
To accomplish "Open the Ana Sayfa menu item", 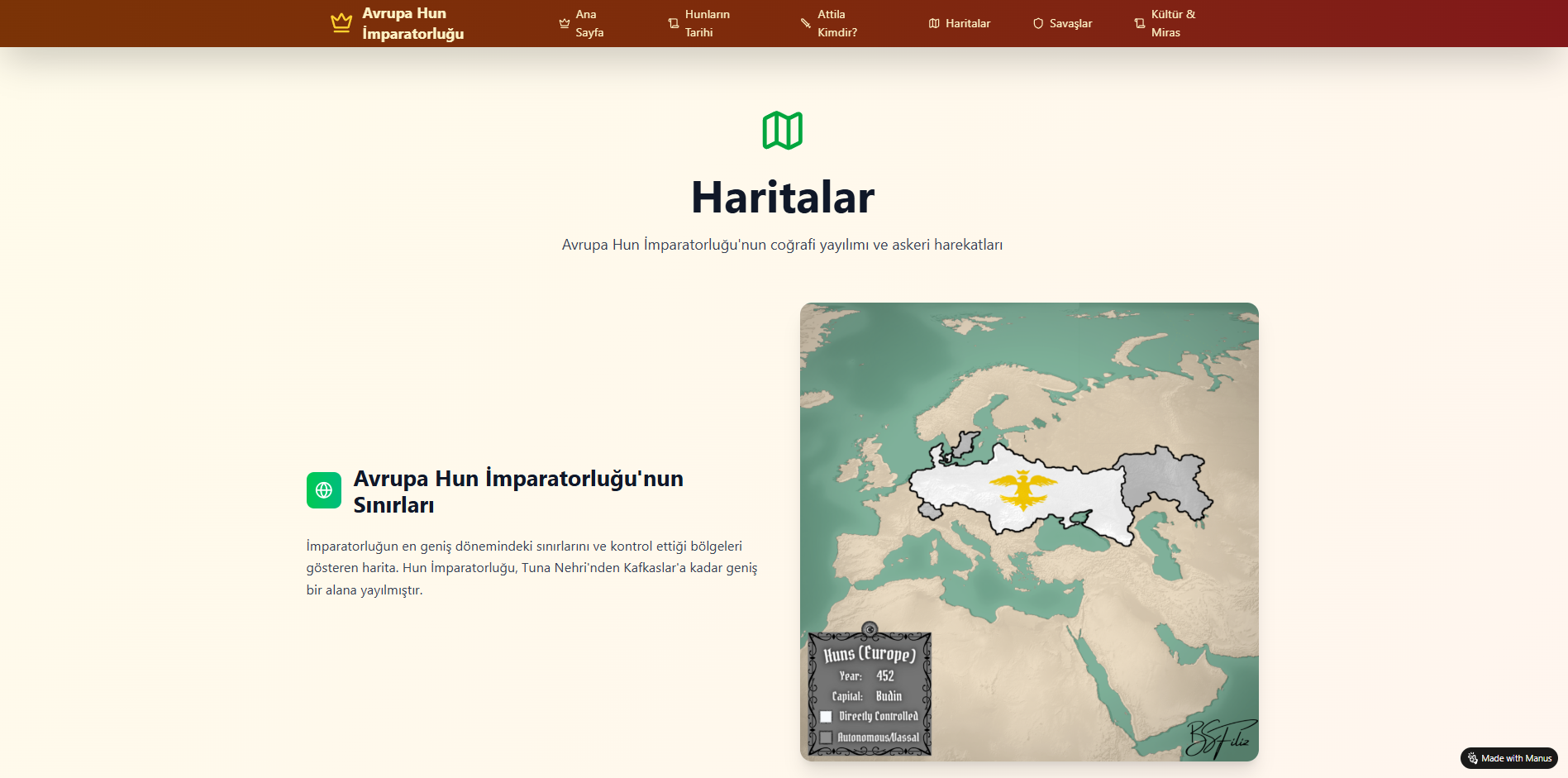I will pyautogui.click(x=589, y=23).
